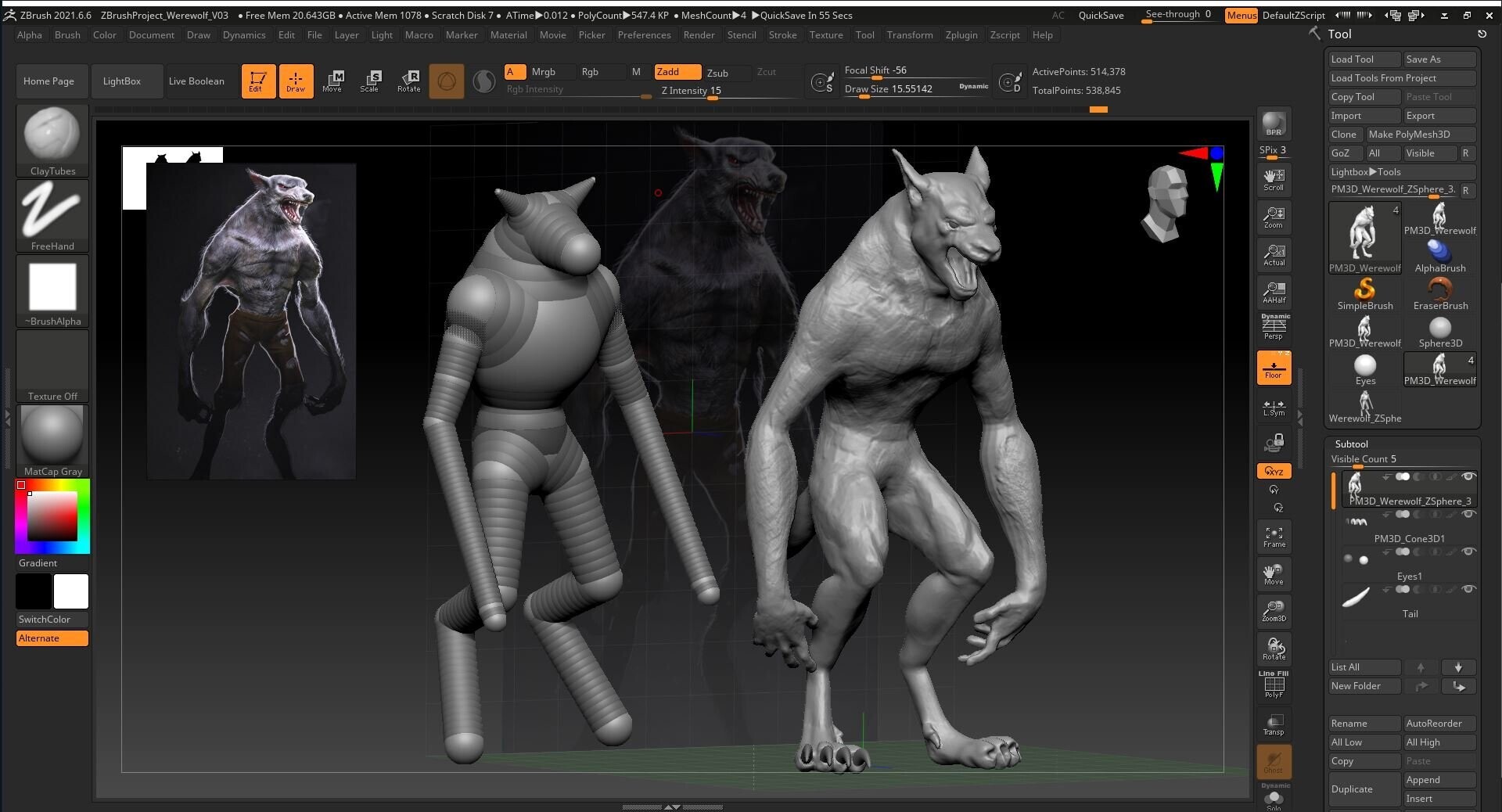The height and width of the screenshot is (812, 1502).
Task: Select the Scale transform icon
Action: (x=371, y=81)
